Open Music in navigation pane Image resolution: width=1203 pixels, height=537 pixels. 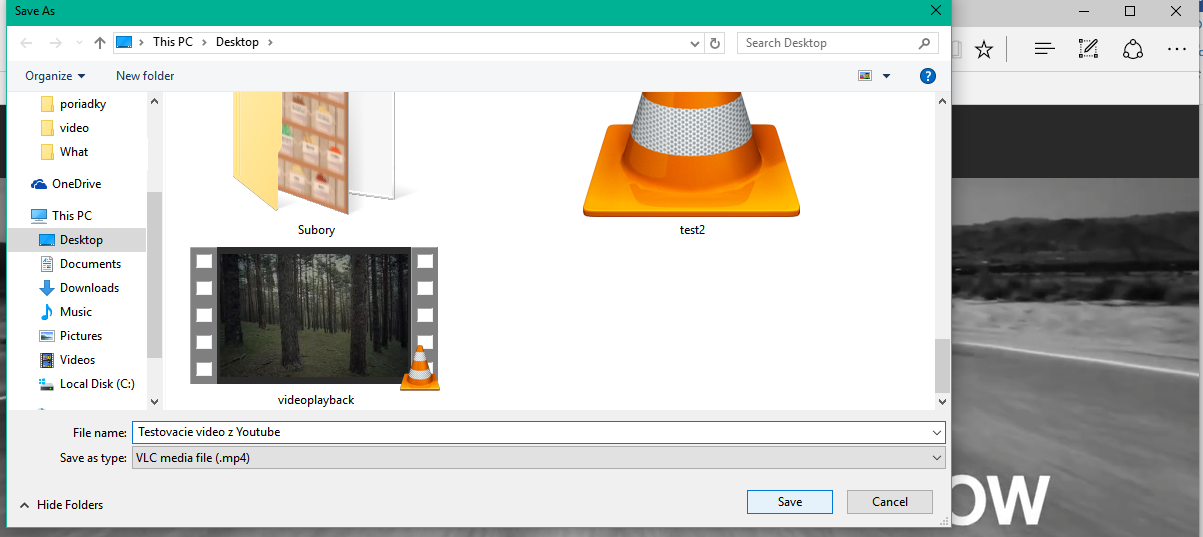click(x=76, y=312)
